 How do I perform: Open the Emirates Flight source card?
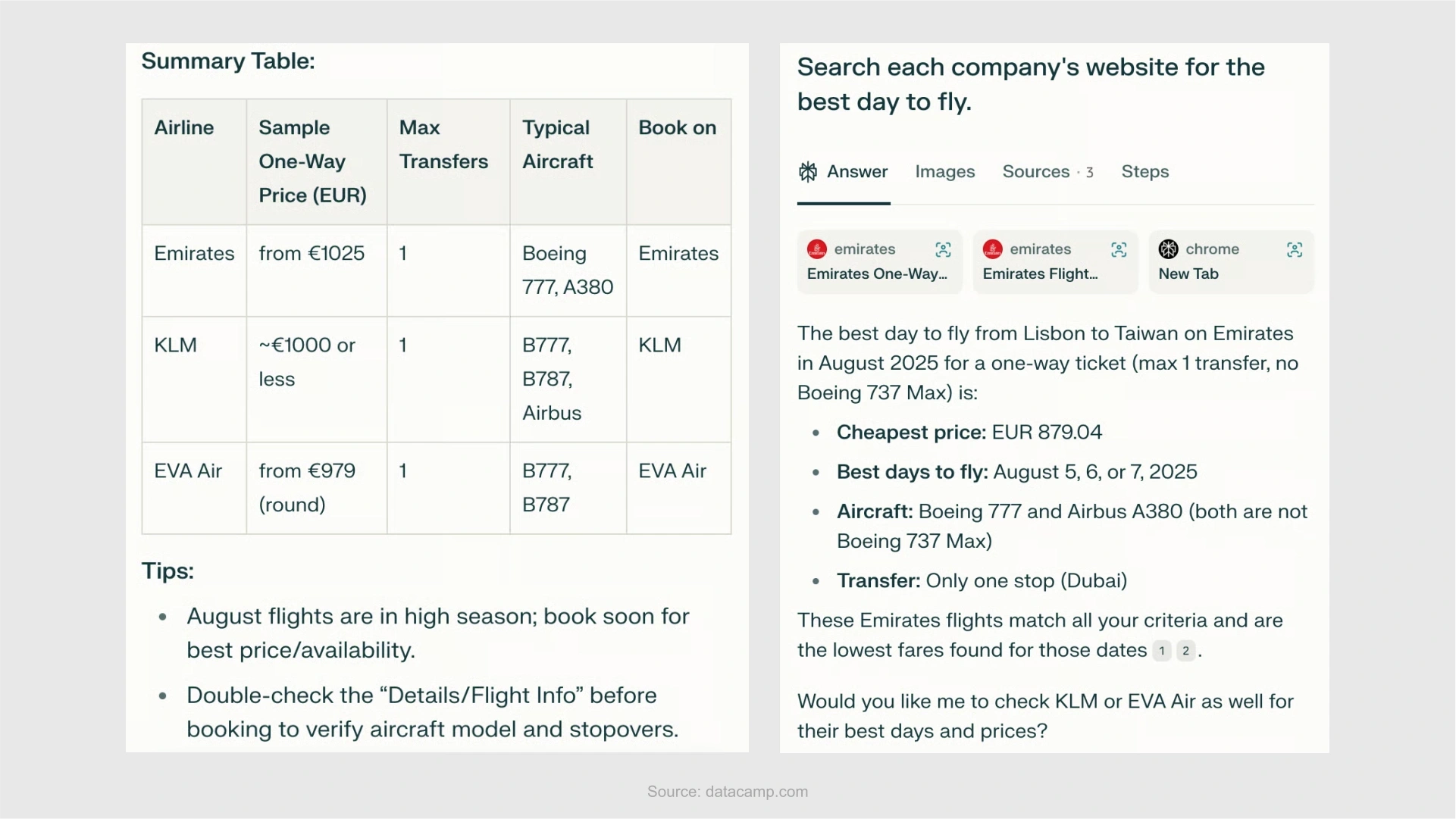1055,261
